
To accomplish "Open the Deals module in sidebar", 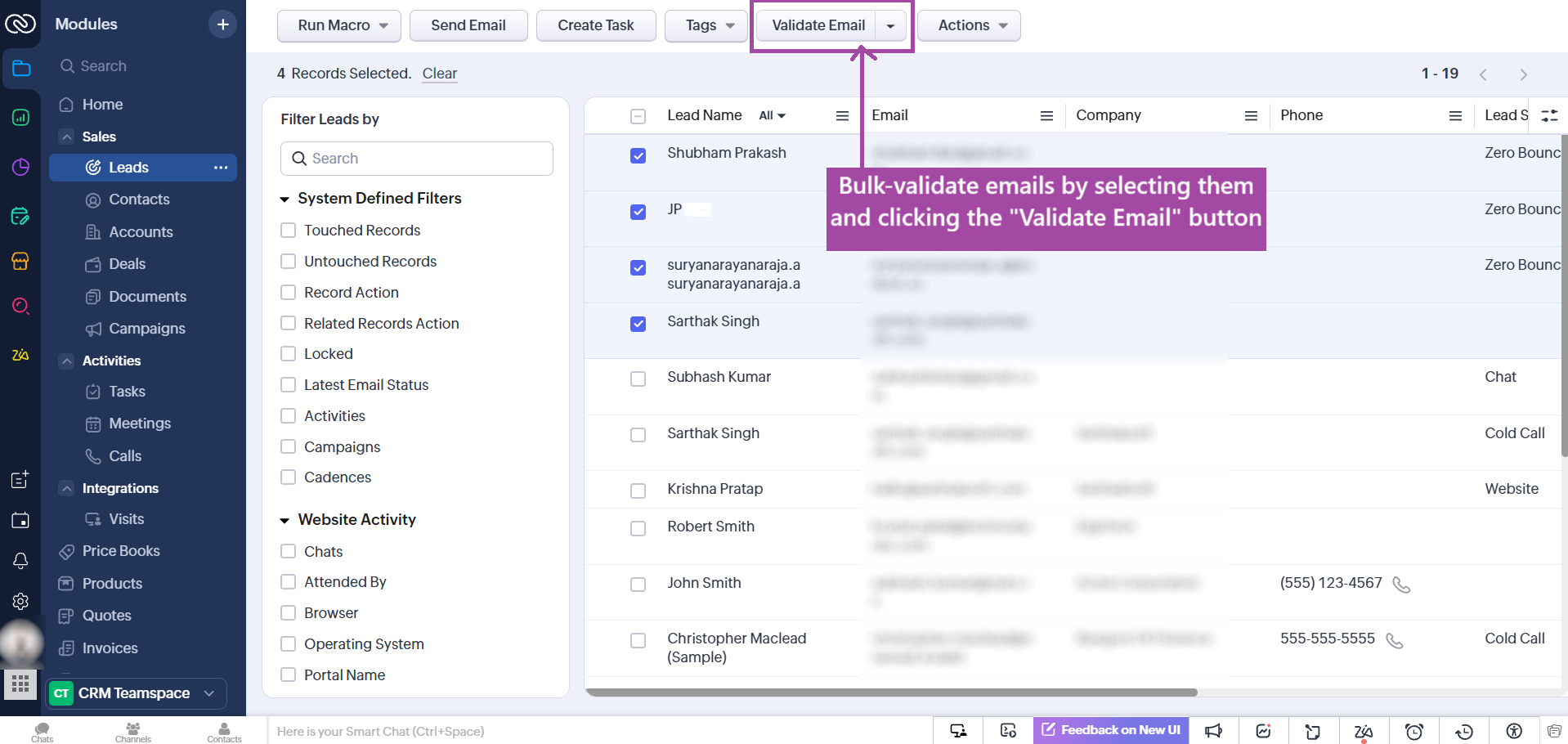I will [x=127, y=264].
